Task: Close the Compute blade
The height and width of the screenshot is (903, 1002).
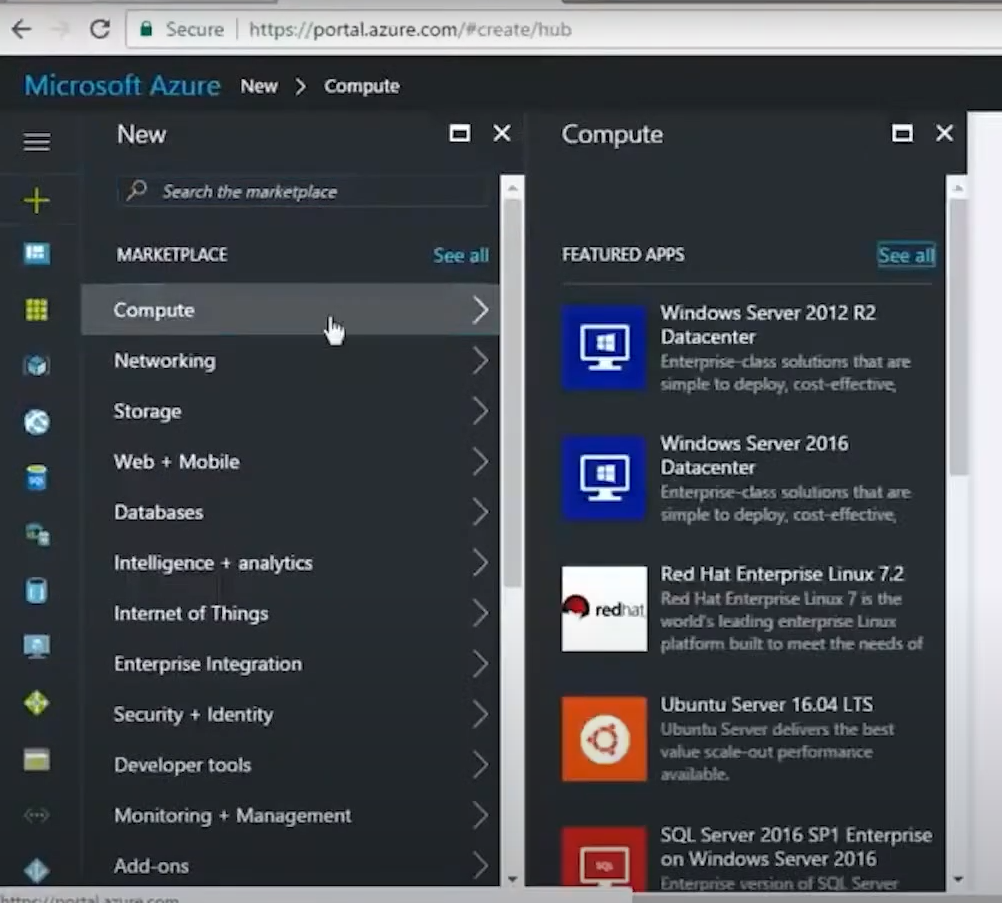Action: click(x=944, y=133)
